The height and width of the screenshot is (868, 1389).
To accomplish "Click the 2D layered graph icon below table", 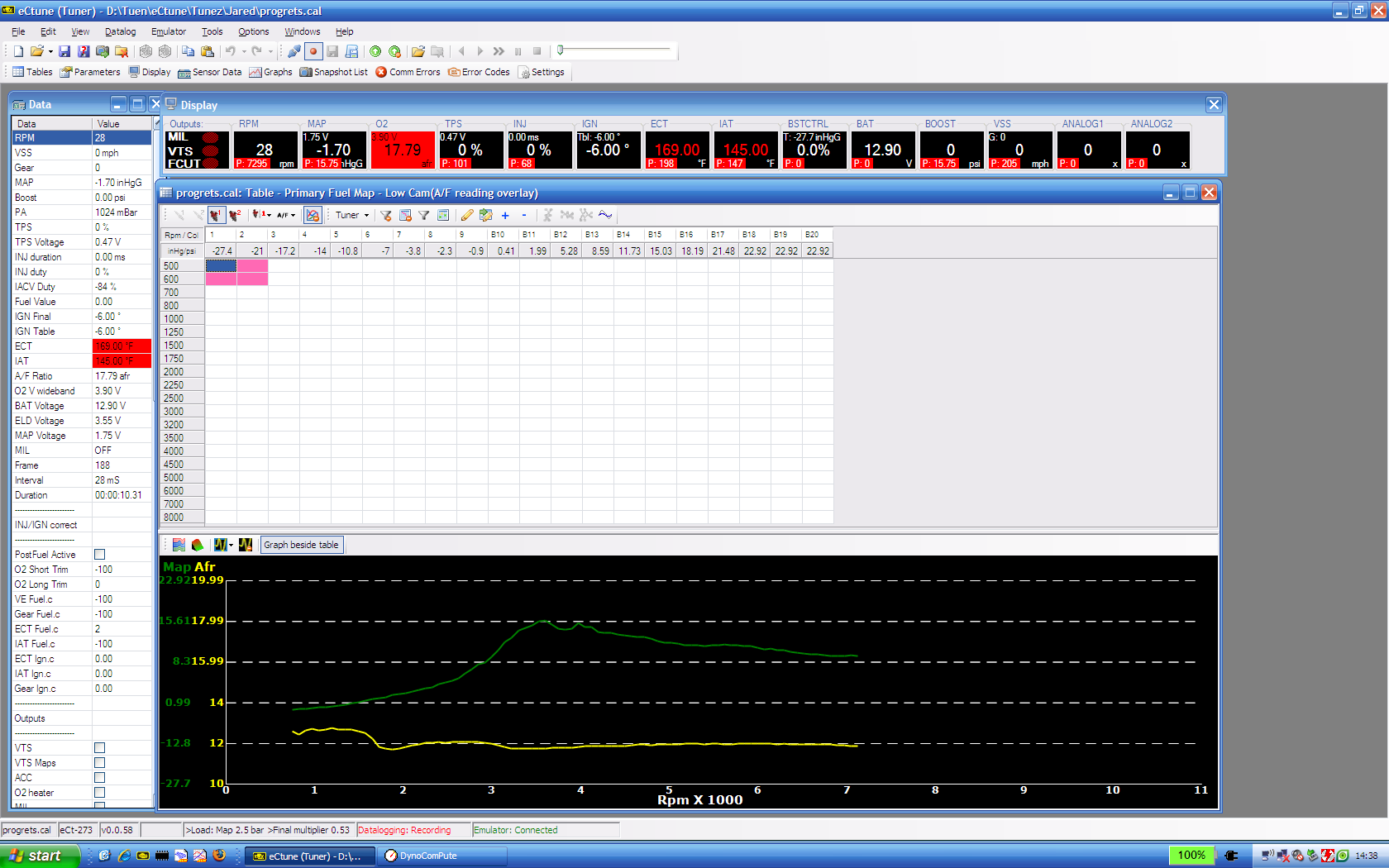I will 179,545.
